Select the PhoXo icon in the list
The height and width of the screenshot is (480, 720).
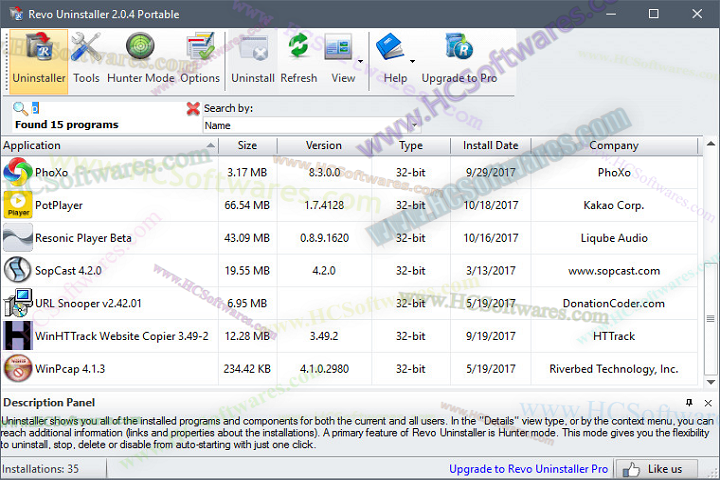point(18,172)
